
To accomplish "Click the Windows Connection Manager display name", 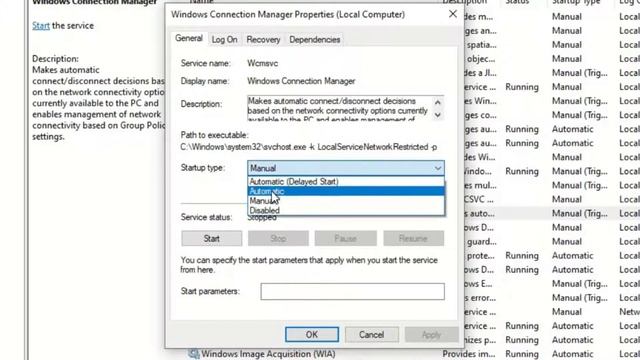I will (x=301, y=81).
